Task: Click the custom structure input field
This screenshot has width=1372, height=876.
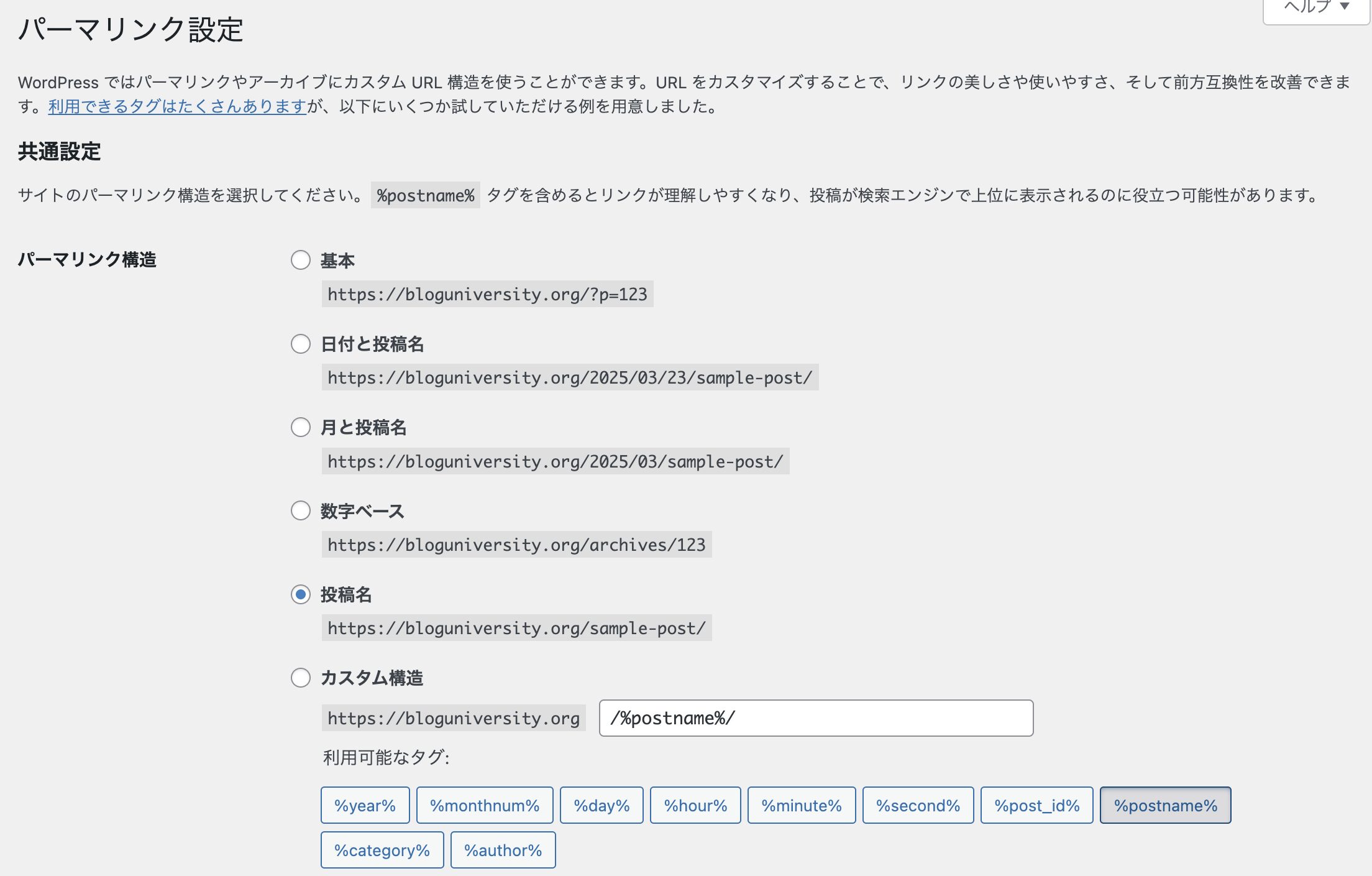Action: point(816,718)
